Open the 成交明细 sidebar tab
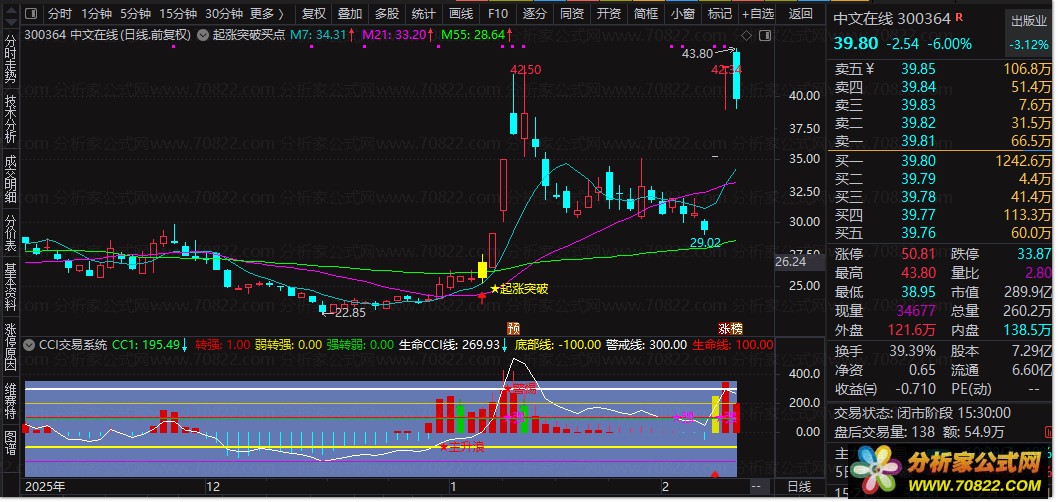The image size is (1058, 502). (10, 179)
